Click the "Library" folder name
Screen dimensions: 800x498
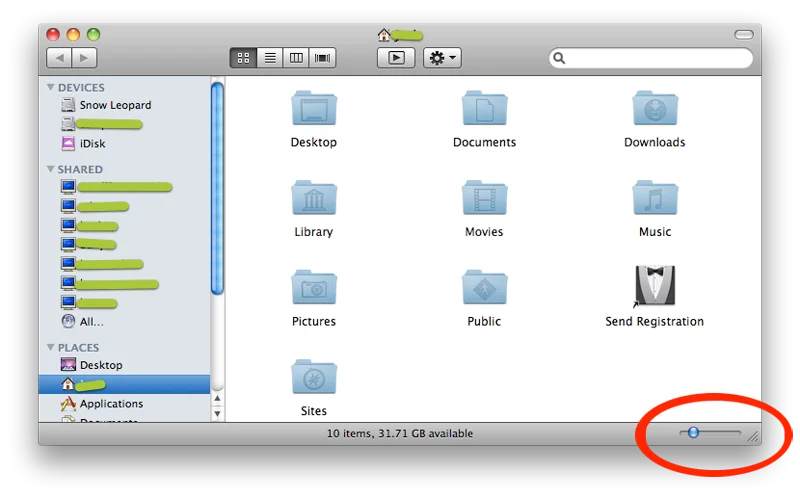314,232
